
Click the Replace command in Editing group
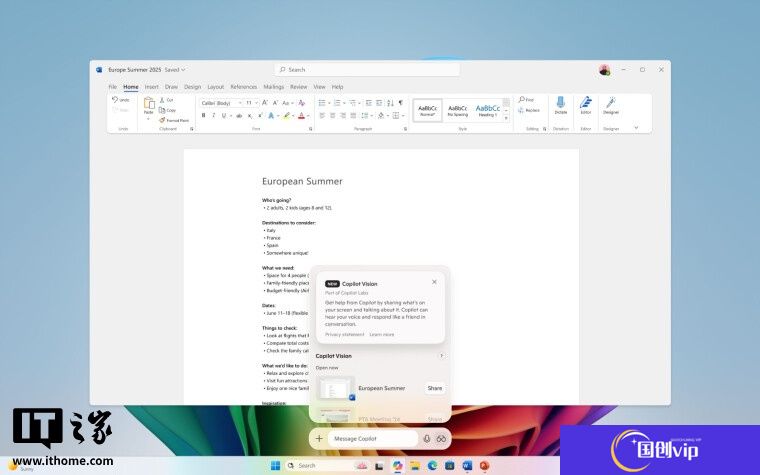point(528,110)
